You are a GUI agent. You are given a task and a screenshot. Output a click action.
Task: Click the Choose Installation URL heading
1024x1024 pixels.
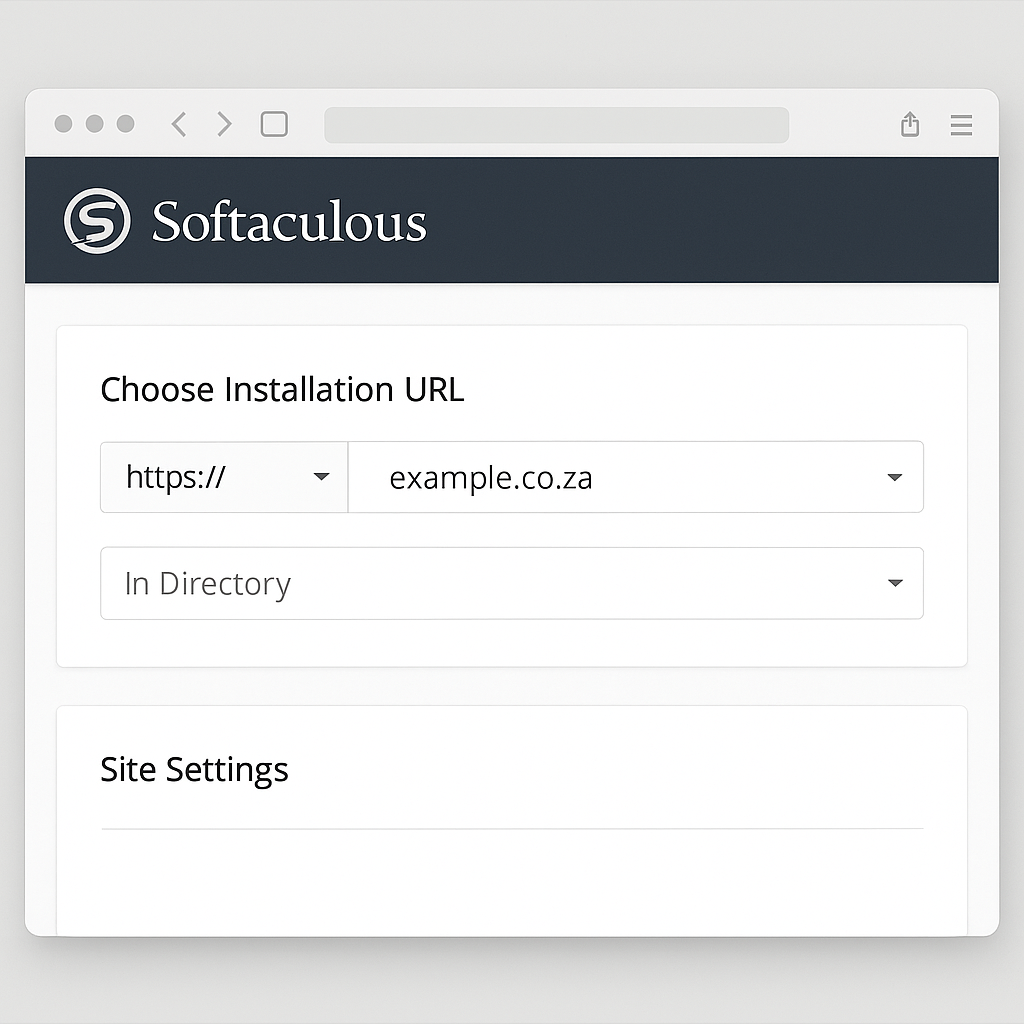click(282, 389)
